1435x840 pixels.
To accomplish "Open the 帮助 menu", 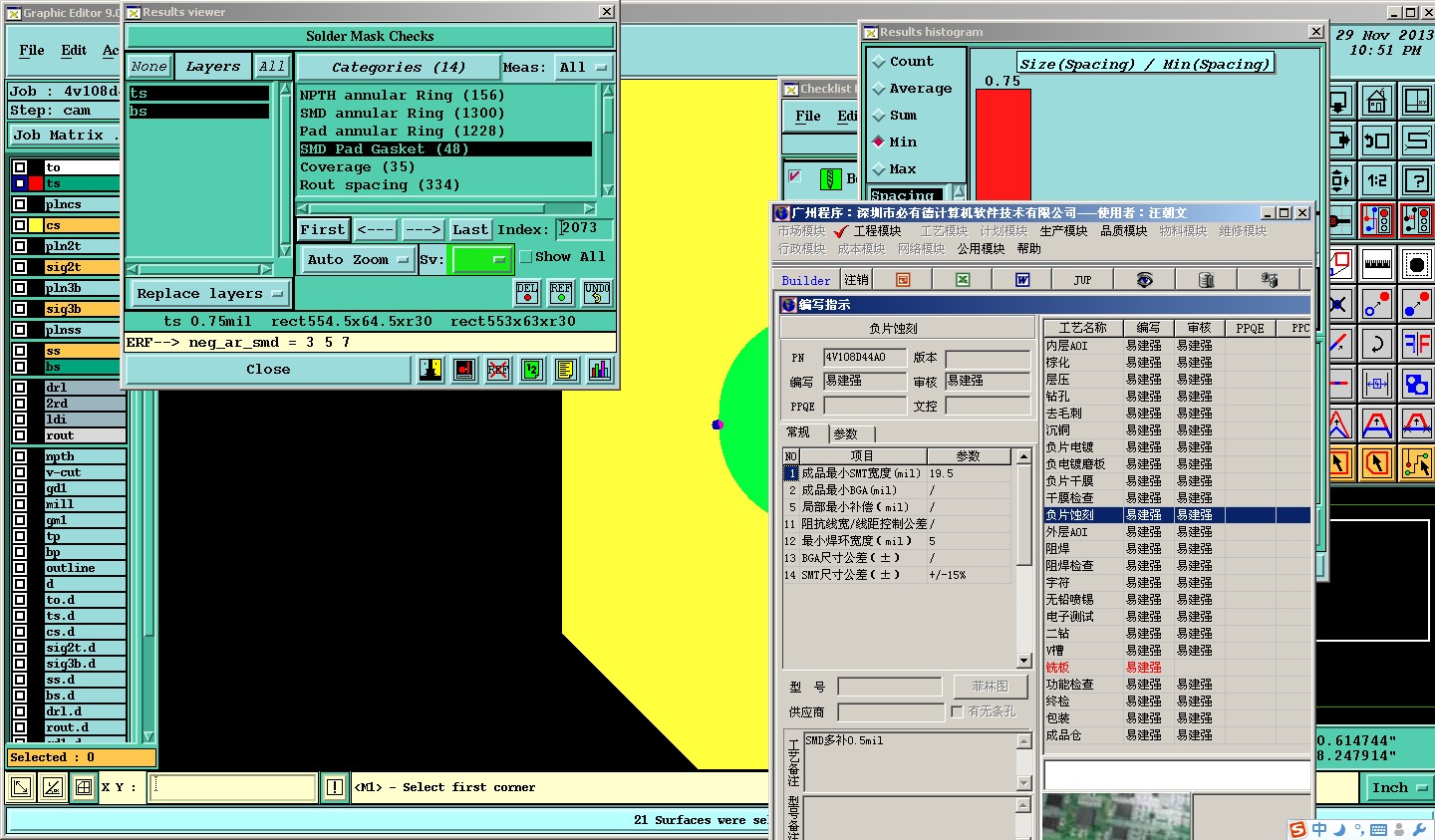I will (x=1028, y=249).
